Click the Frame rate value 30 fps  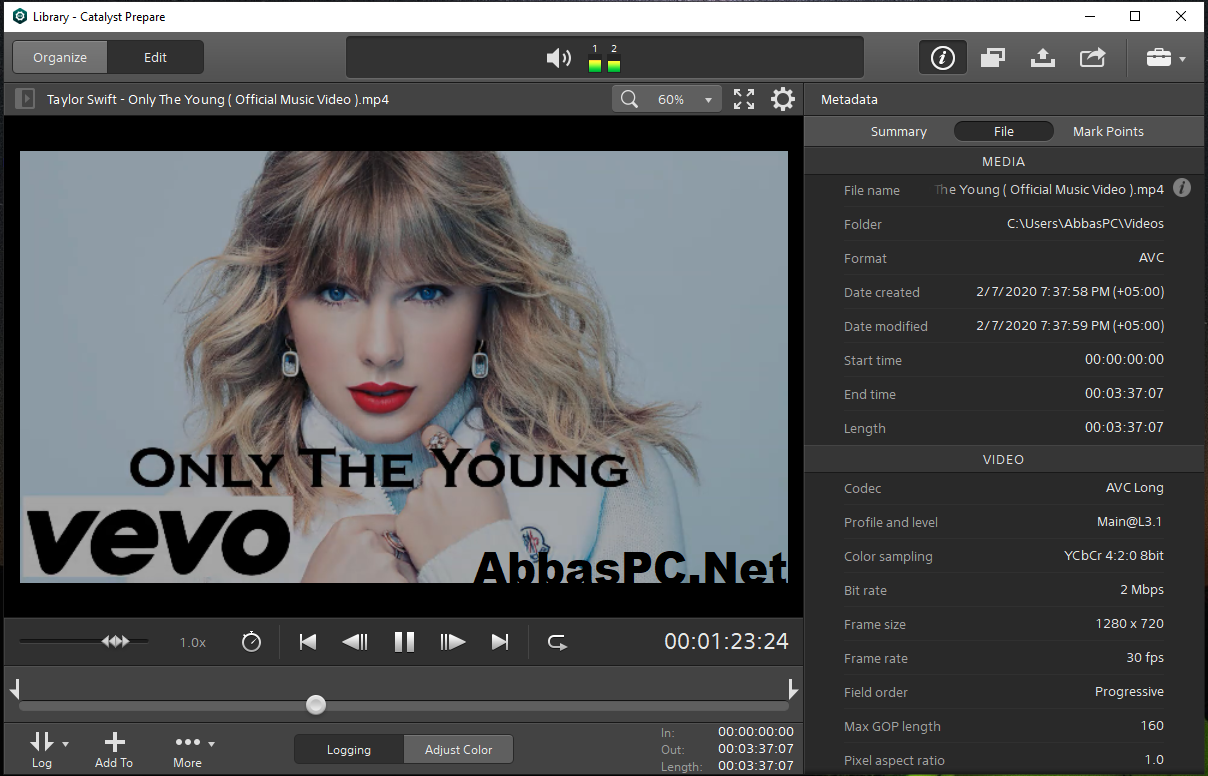coord(1145,658)
